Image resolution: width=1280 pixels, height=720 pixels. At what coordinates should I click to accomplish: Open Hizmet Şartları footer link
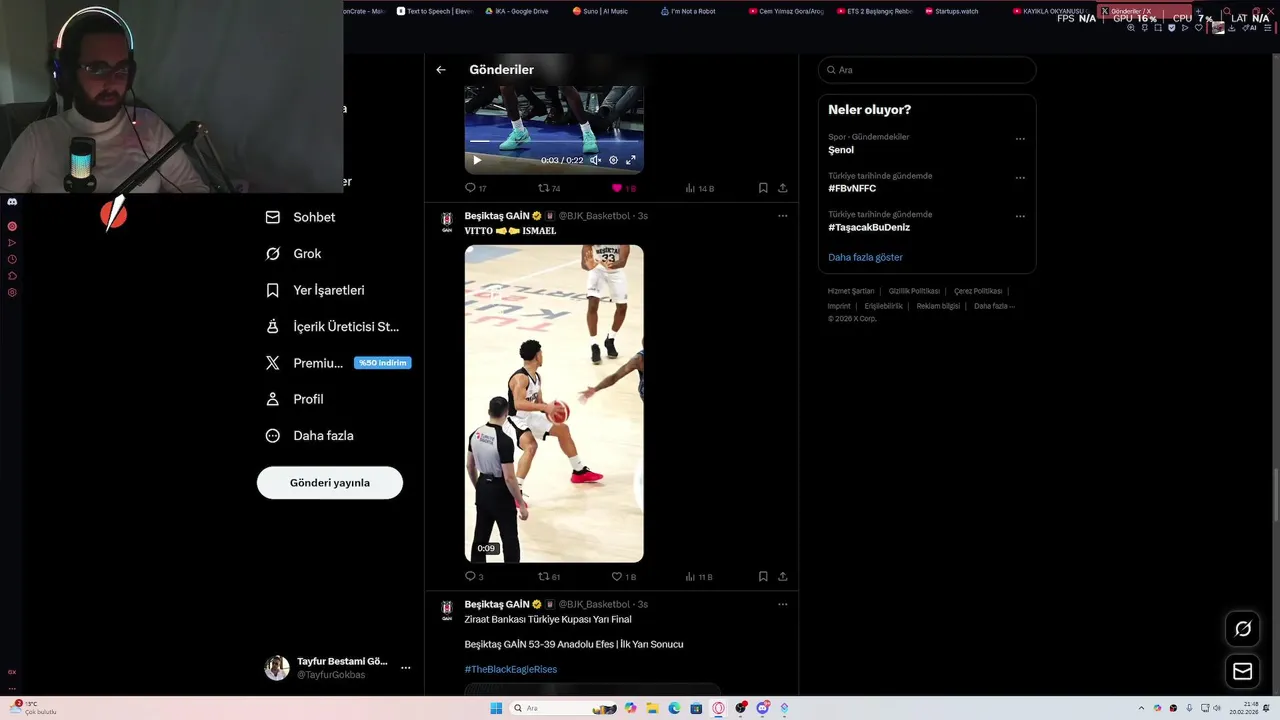pos(851,291)
